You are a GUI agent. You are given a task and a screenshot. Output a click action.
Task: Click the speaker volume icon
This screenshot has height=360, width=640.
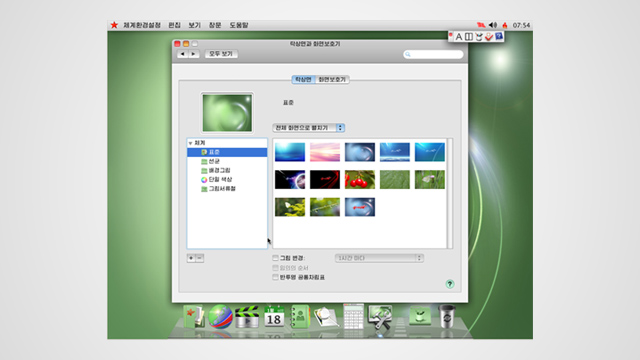coord(493,25)
